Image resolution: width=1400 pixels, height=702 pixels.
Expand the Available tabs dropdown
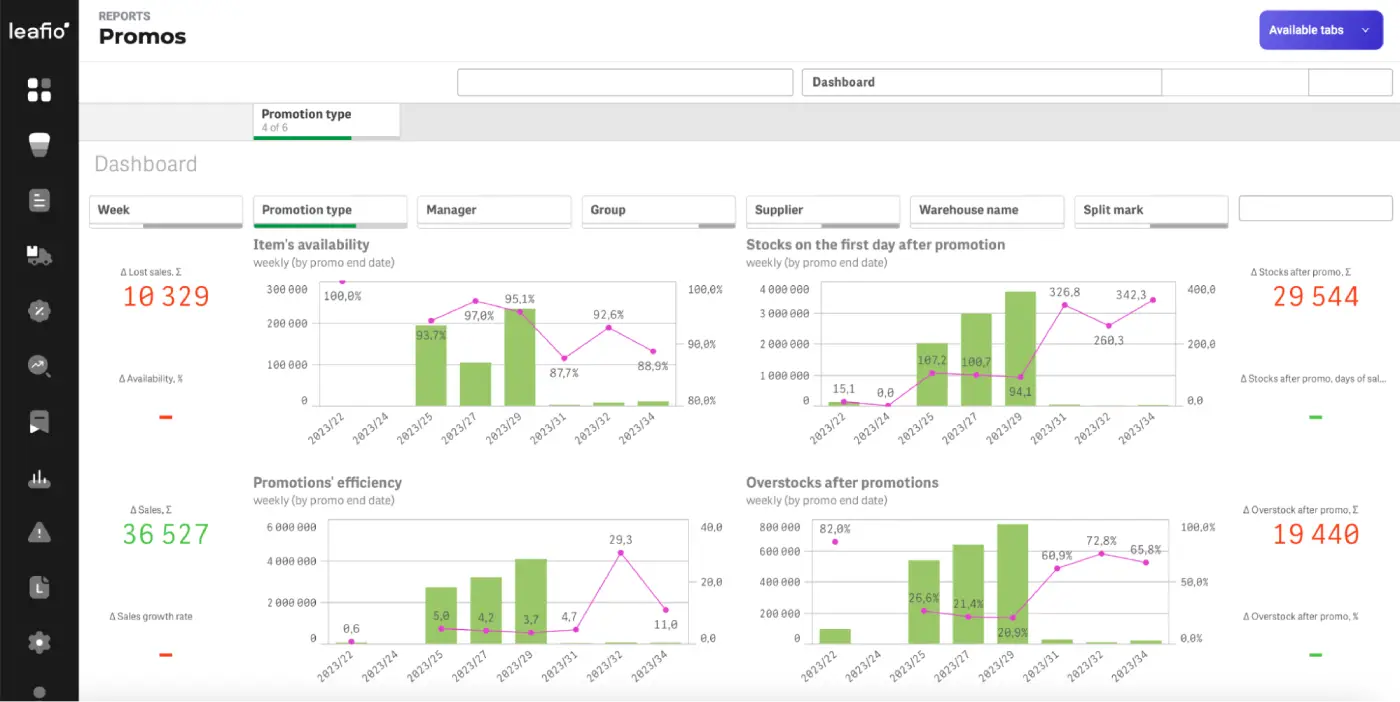1318,30
